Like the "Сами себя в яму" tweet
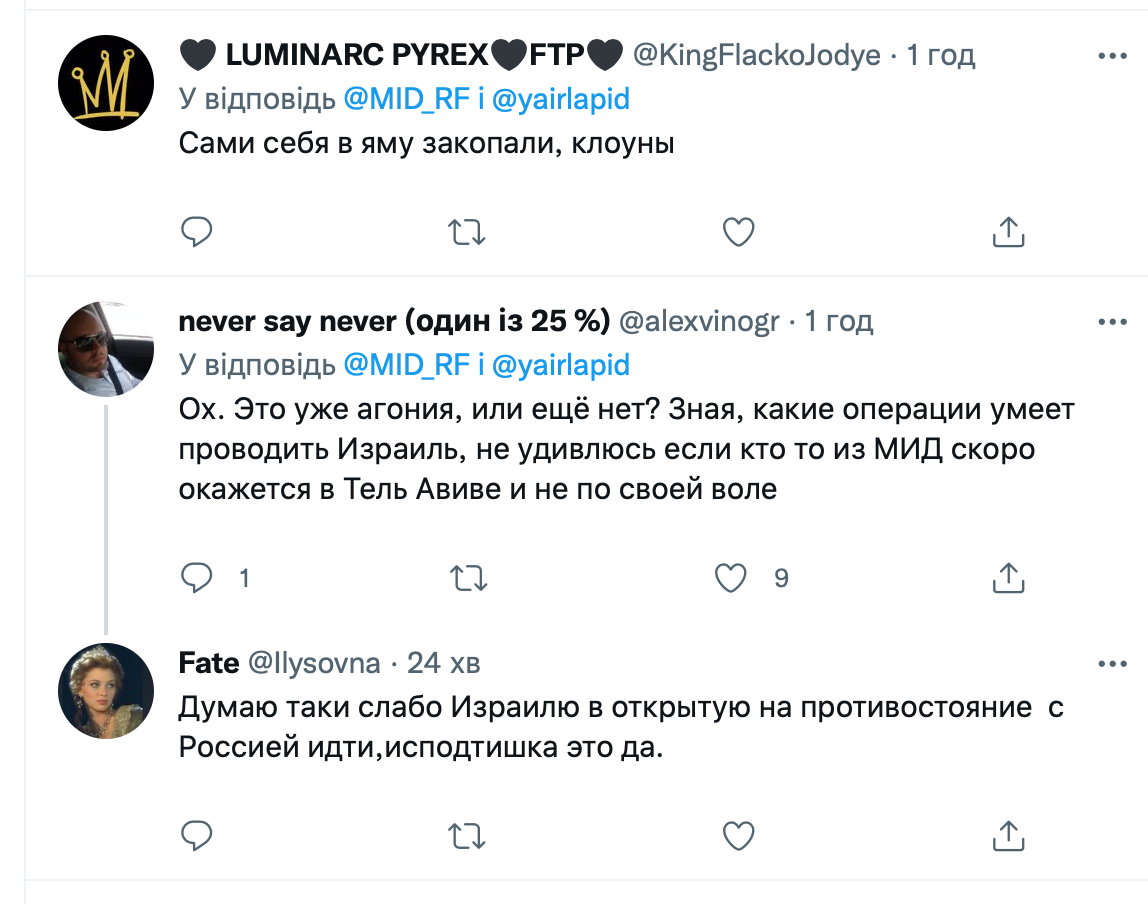Screen dimensions: 1148x904 point(738,232)
